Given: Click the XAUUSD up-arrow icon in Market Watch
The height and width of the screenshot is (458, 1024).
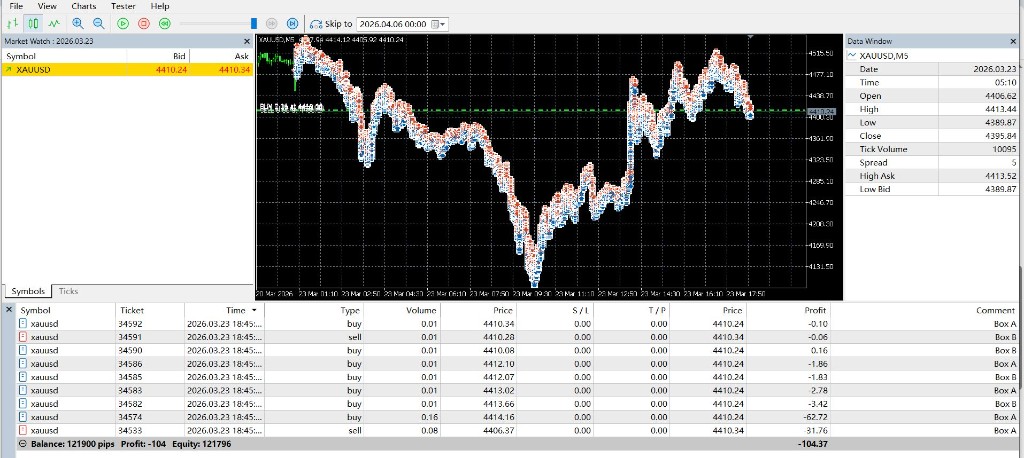Looking at the screenshot, I should (9, 69).
